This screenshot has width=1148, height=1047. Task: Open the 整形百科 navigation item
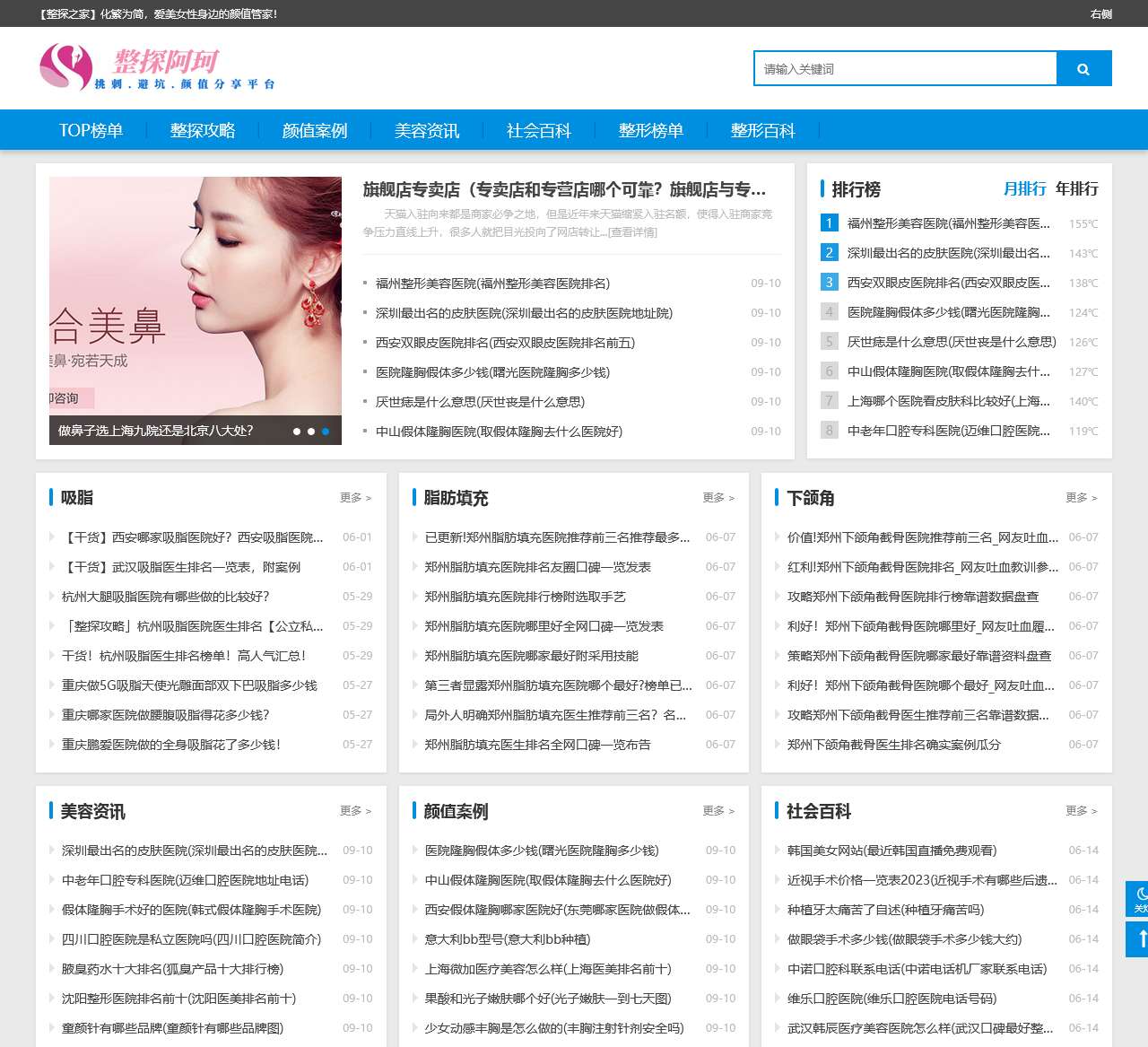click(x=761, y=130)
